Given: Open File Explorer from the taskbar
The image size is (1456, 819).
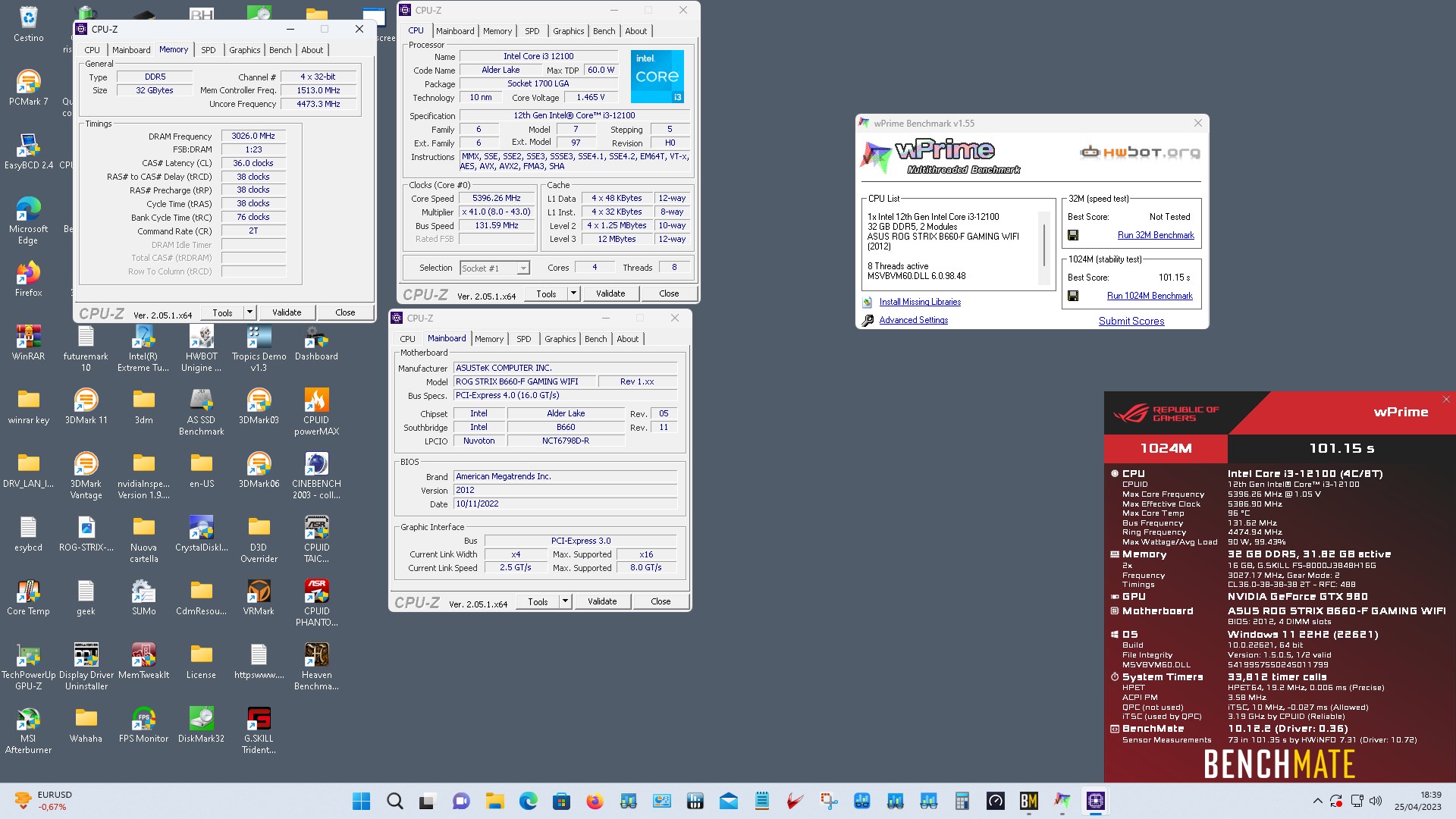Looking at the screenshot, I should [x=494, y=801].
